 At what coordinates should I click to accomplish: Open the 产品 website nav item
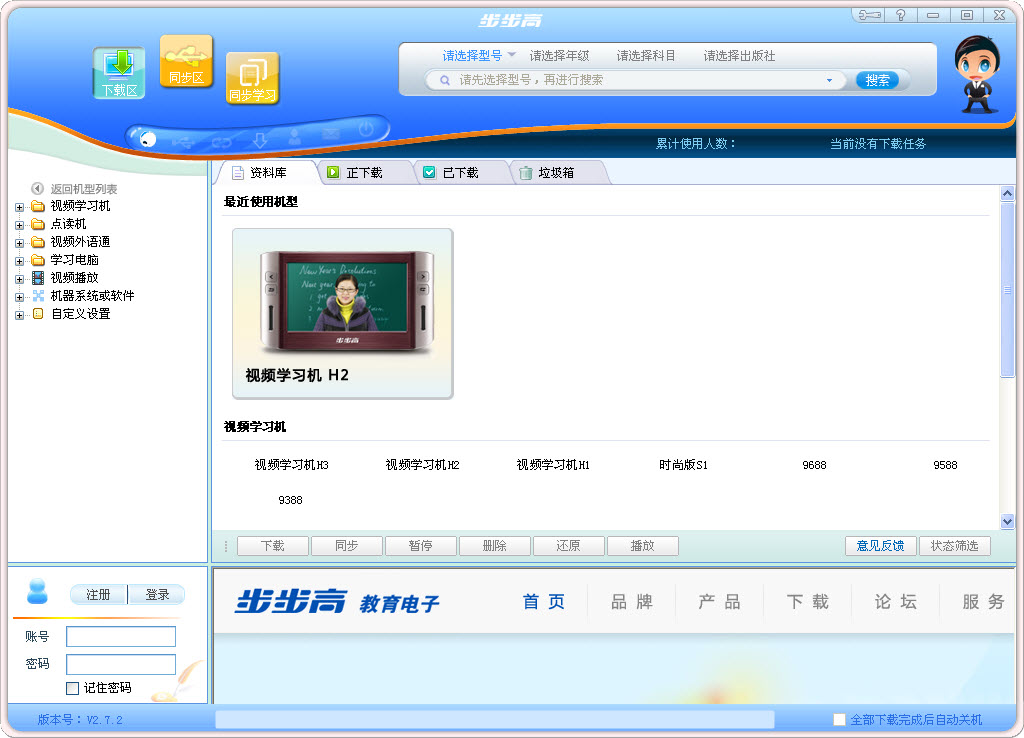(x=720, y=602)
